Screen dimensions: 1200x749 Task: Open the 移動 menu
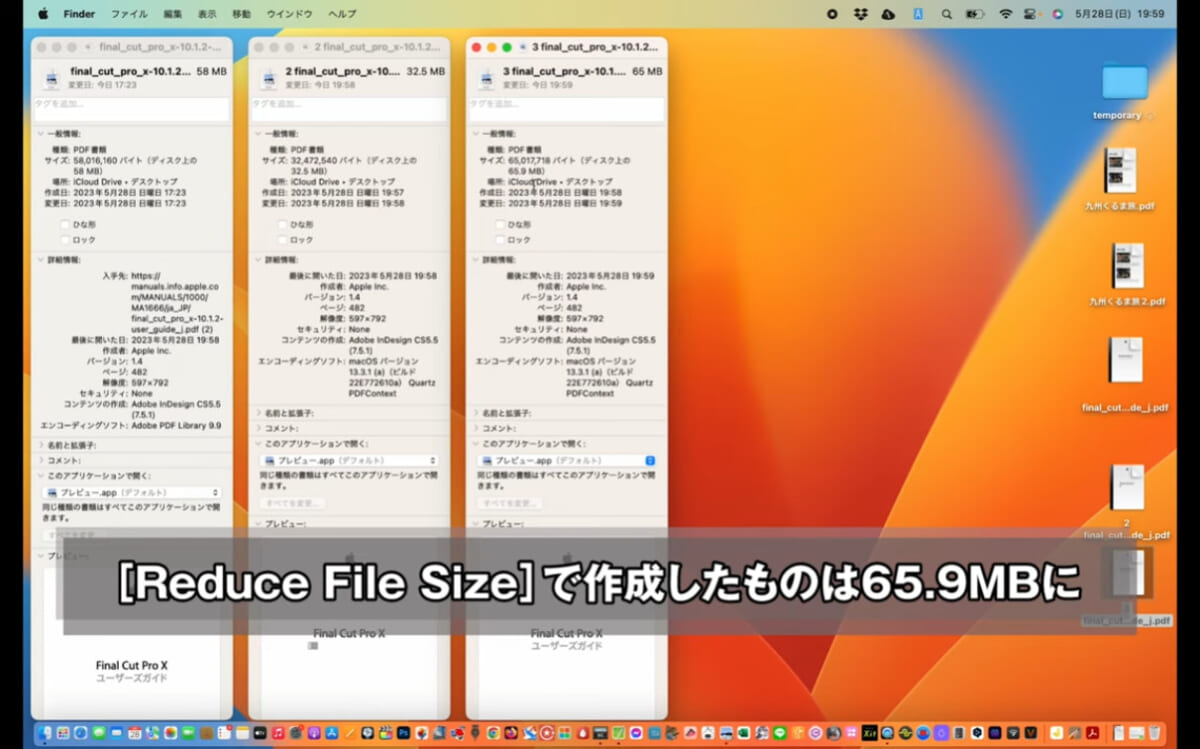(241, 14)
